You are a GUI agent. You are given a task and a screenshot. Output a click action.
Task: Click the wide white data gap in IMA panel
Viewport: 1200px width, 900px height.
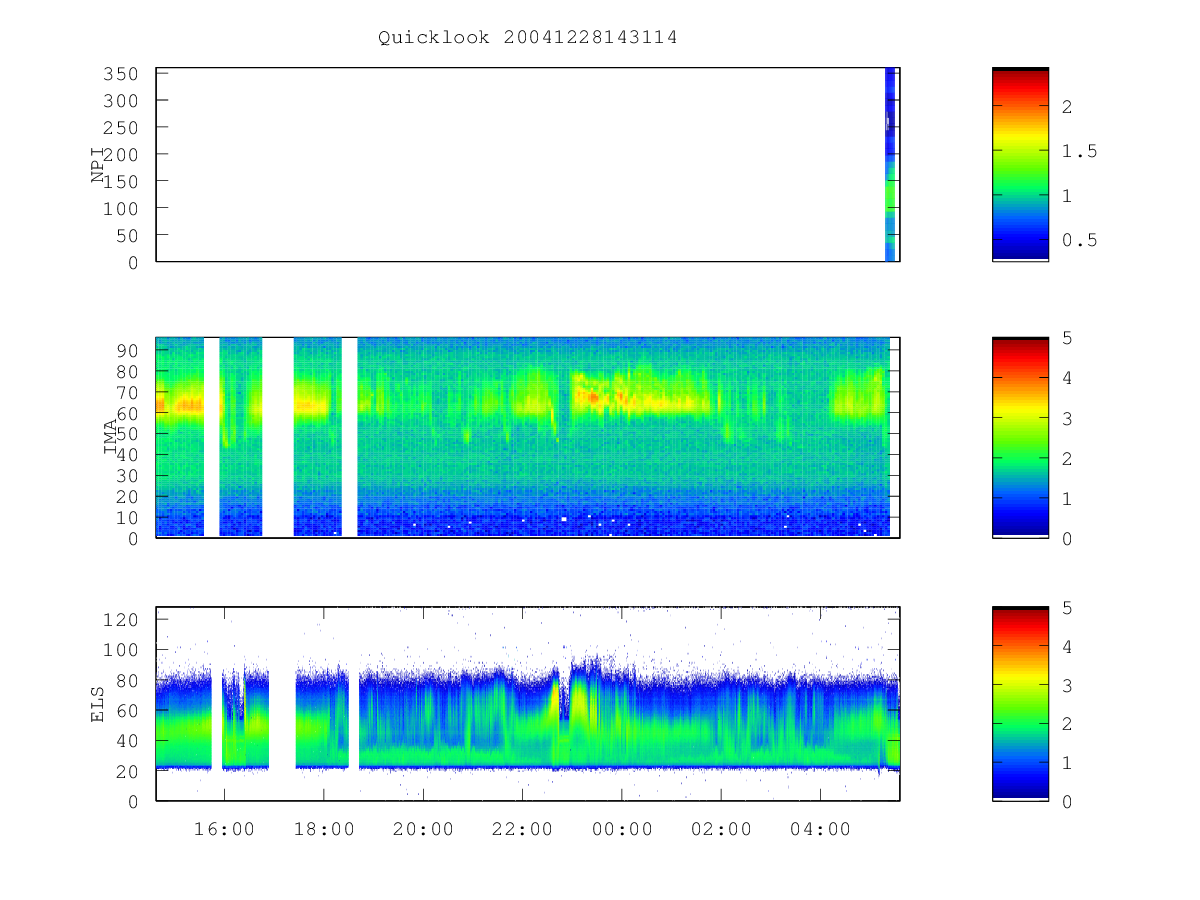[x=278, y=437]
